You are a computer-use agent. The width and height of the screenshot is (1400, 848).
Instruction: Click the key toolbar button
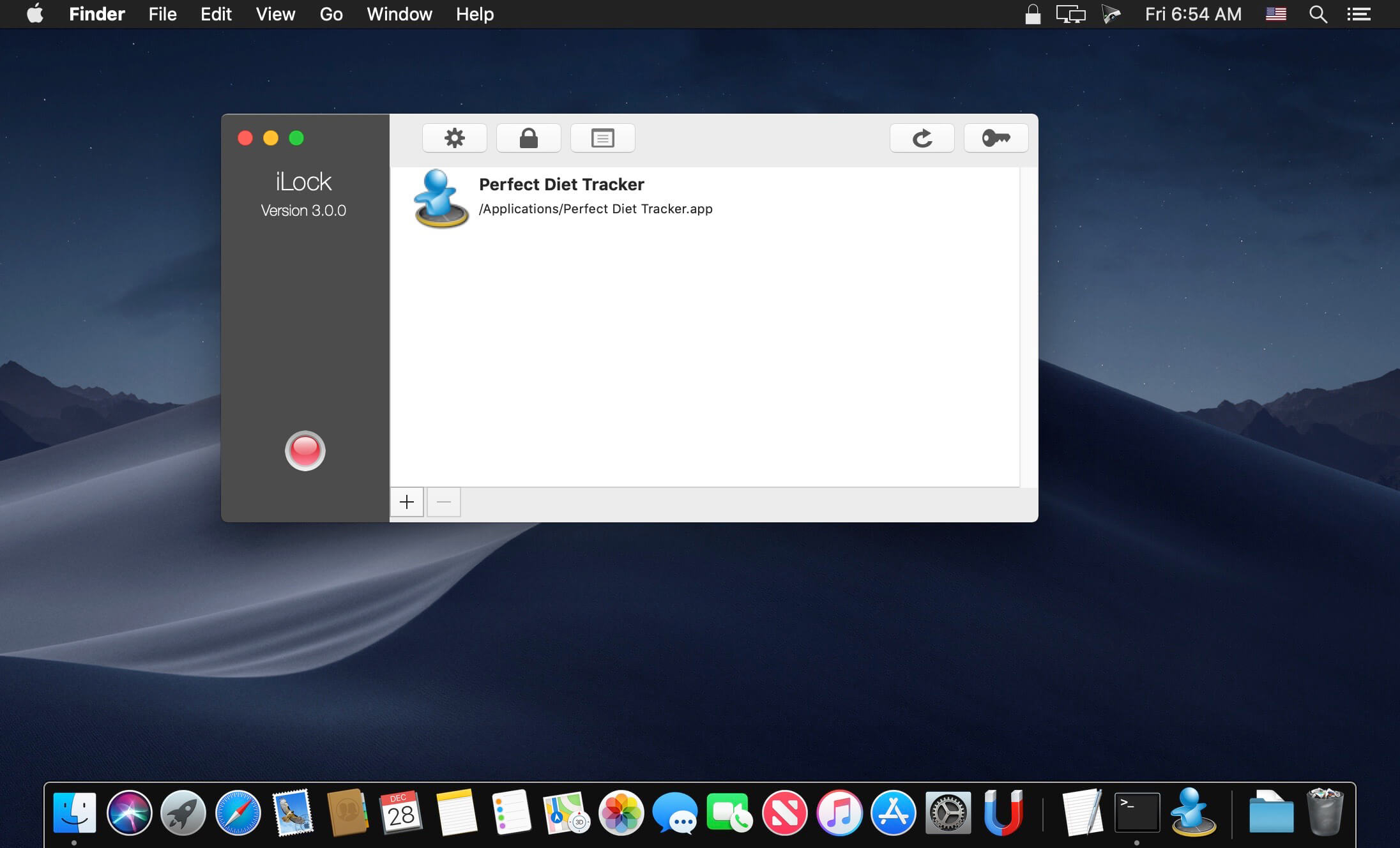[x=996, y=138]
